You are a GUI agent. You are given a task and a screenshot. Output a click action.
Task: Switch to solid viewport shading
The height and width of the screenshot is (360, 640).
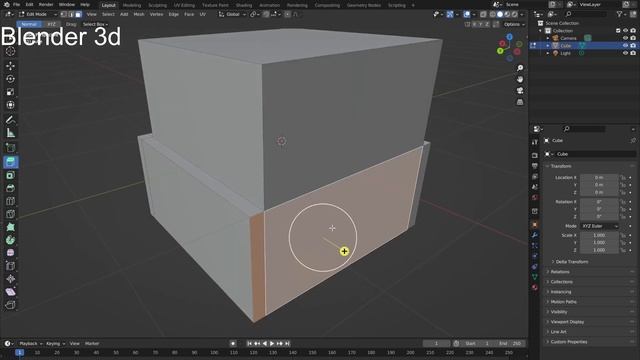(500, 14)
